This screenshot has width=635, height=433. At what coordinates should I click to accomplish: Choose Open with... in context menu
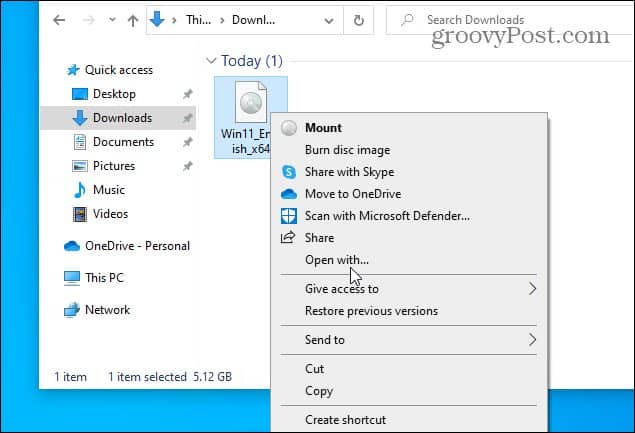(336, 260)
